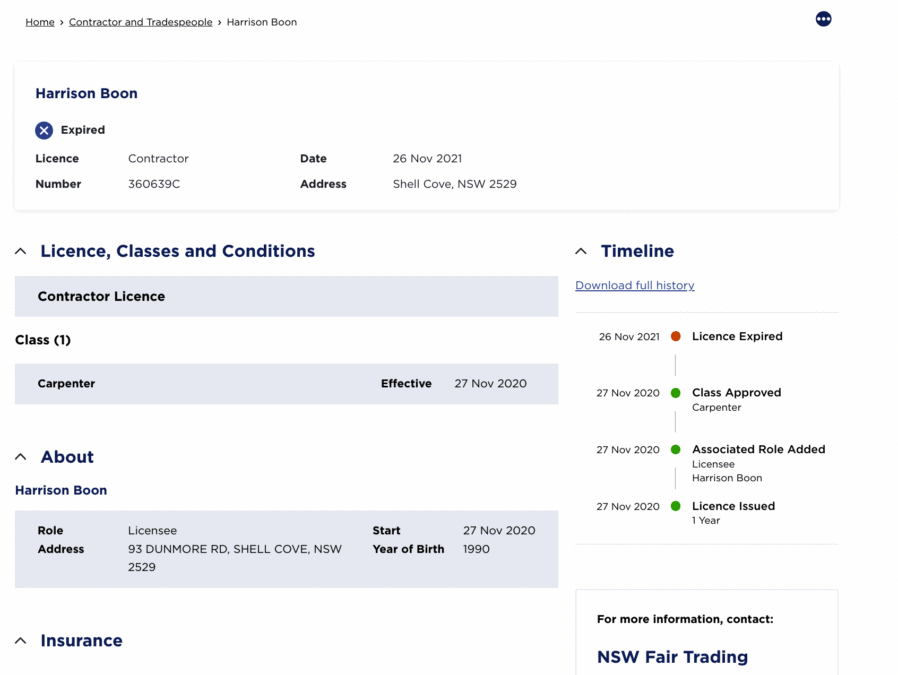Click the Harrison Boon breadcrumb item
The width and height of the screenshot is (898, 675).
[x=262, y=22]
